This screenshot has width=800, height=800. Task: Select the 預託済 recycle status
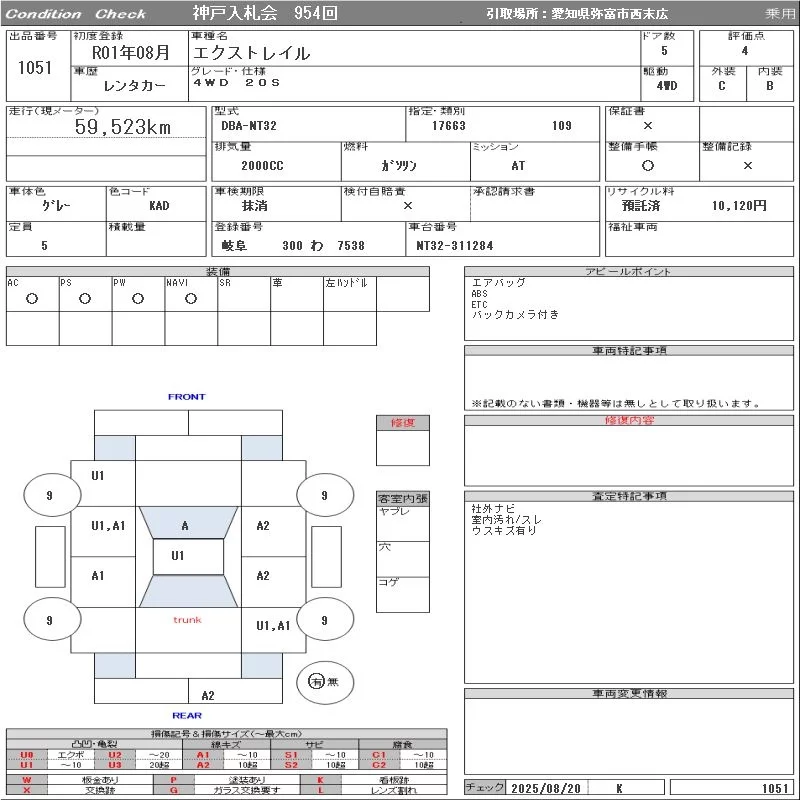coord(641,206)
